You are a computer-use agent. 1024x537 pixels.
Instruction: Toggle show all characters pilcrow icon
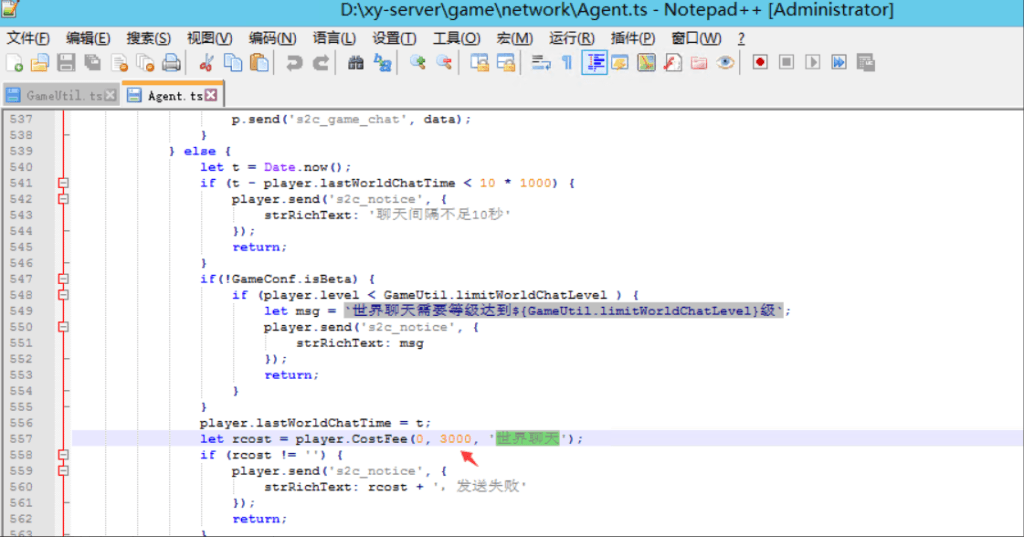point(567,63)
